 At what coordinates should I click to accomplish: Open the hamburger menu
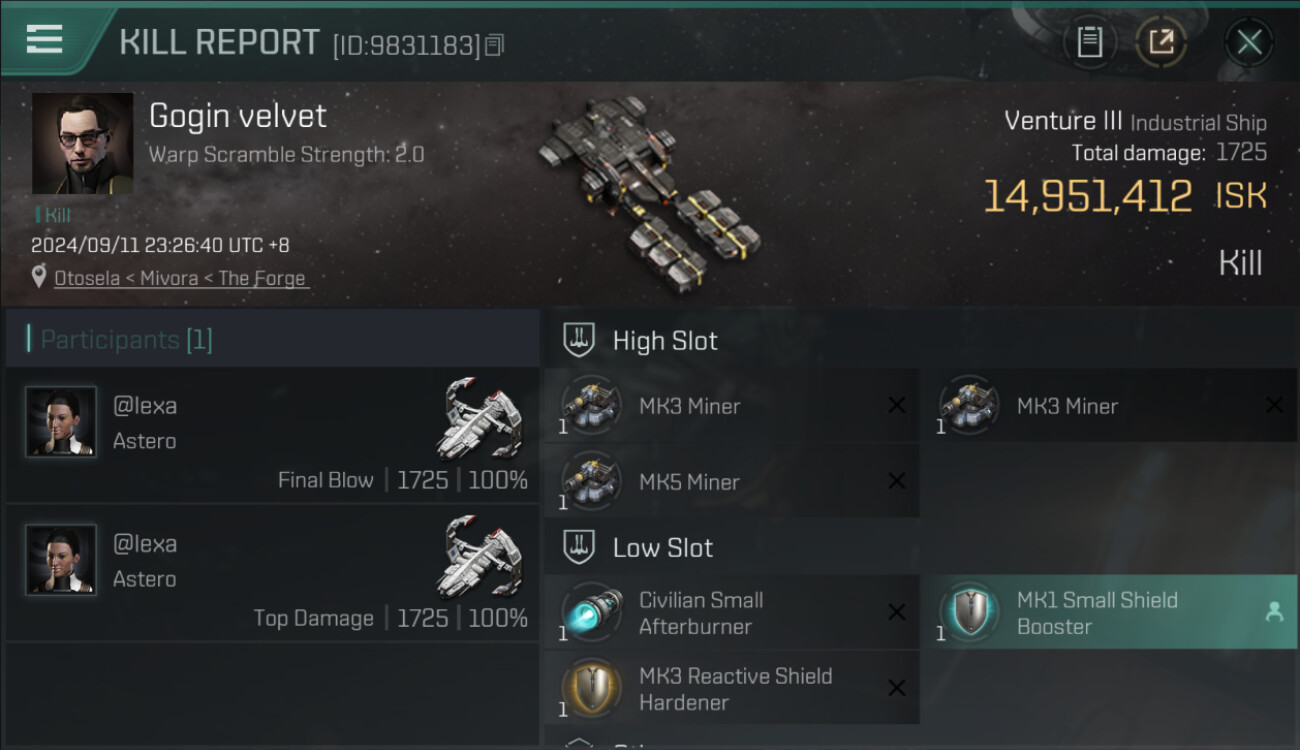[x=44, y=39]
